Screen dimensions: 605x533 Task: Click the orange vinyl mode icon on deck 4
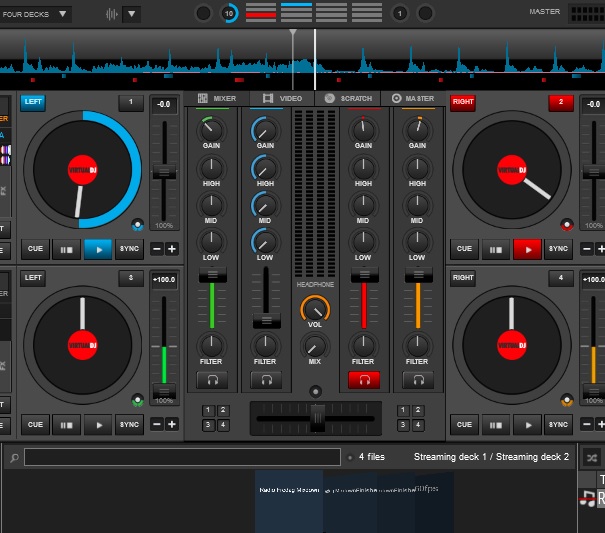(567, 400)
